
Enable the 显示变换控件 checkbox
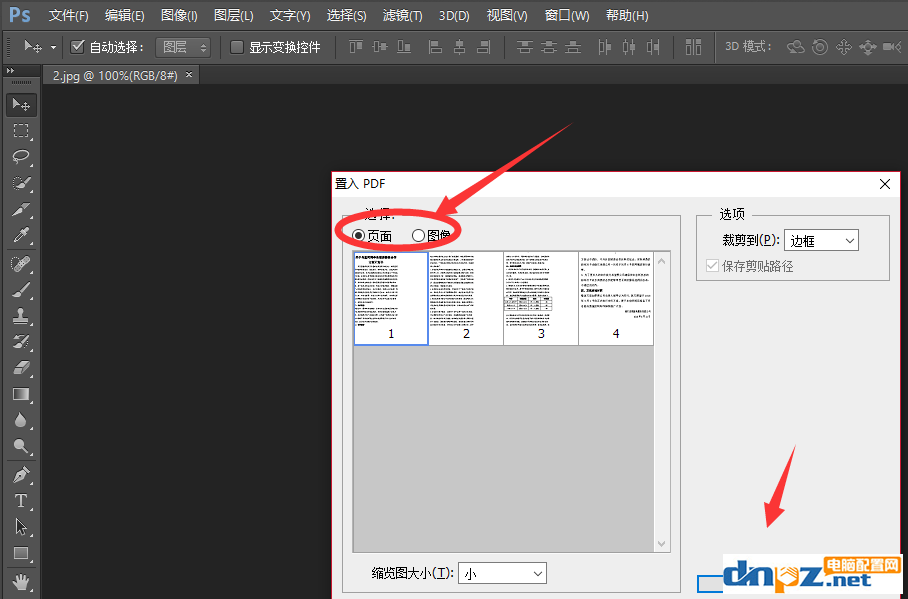coord(237,47)
